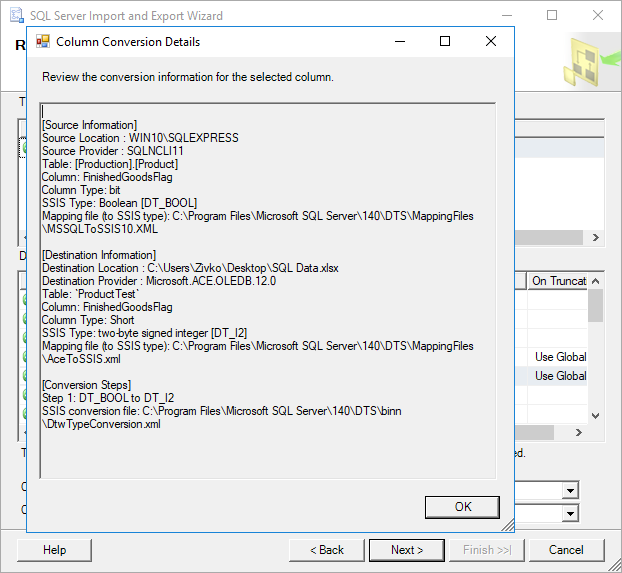Open the lower wizard dropdown arrow behind the dialog
The height and width of the screenshot is (573, 622).
coord(570,514)
